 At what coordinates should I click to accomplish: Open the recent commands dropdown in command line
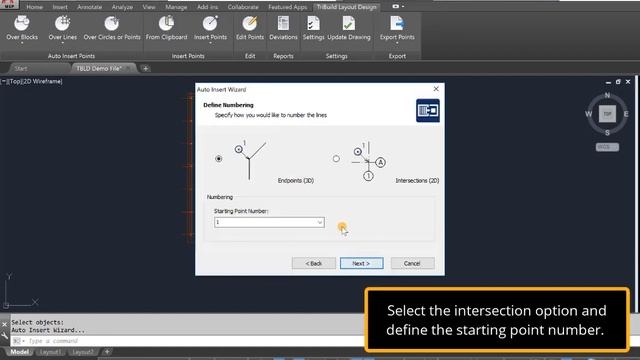click(x=18, y=341)
